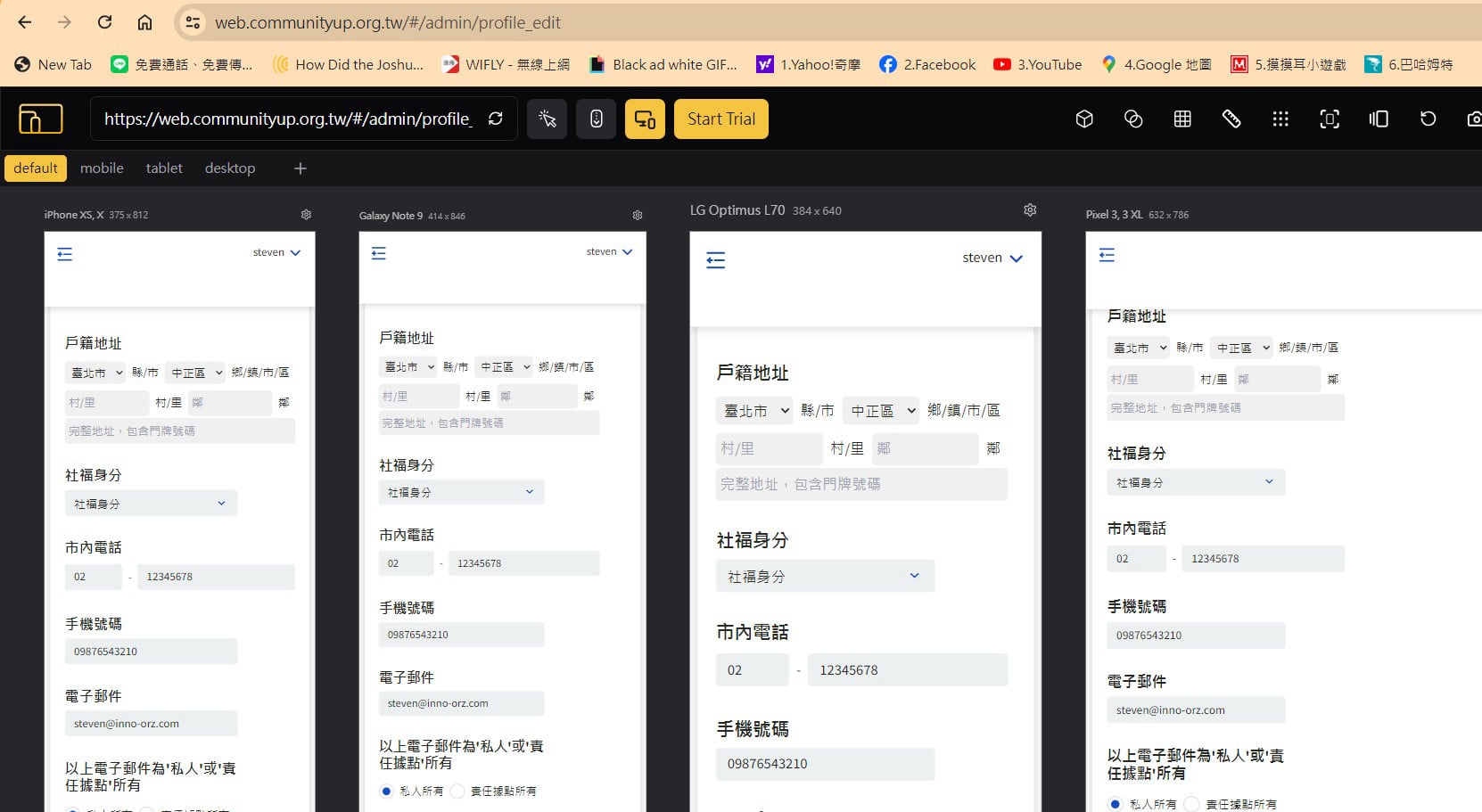Toggle sidebar menu in LG Optimus preview
Screen dimensions: 1482x812
pos(716,260)
